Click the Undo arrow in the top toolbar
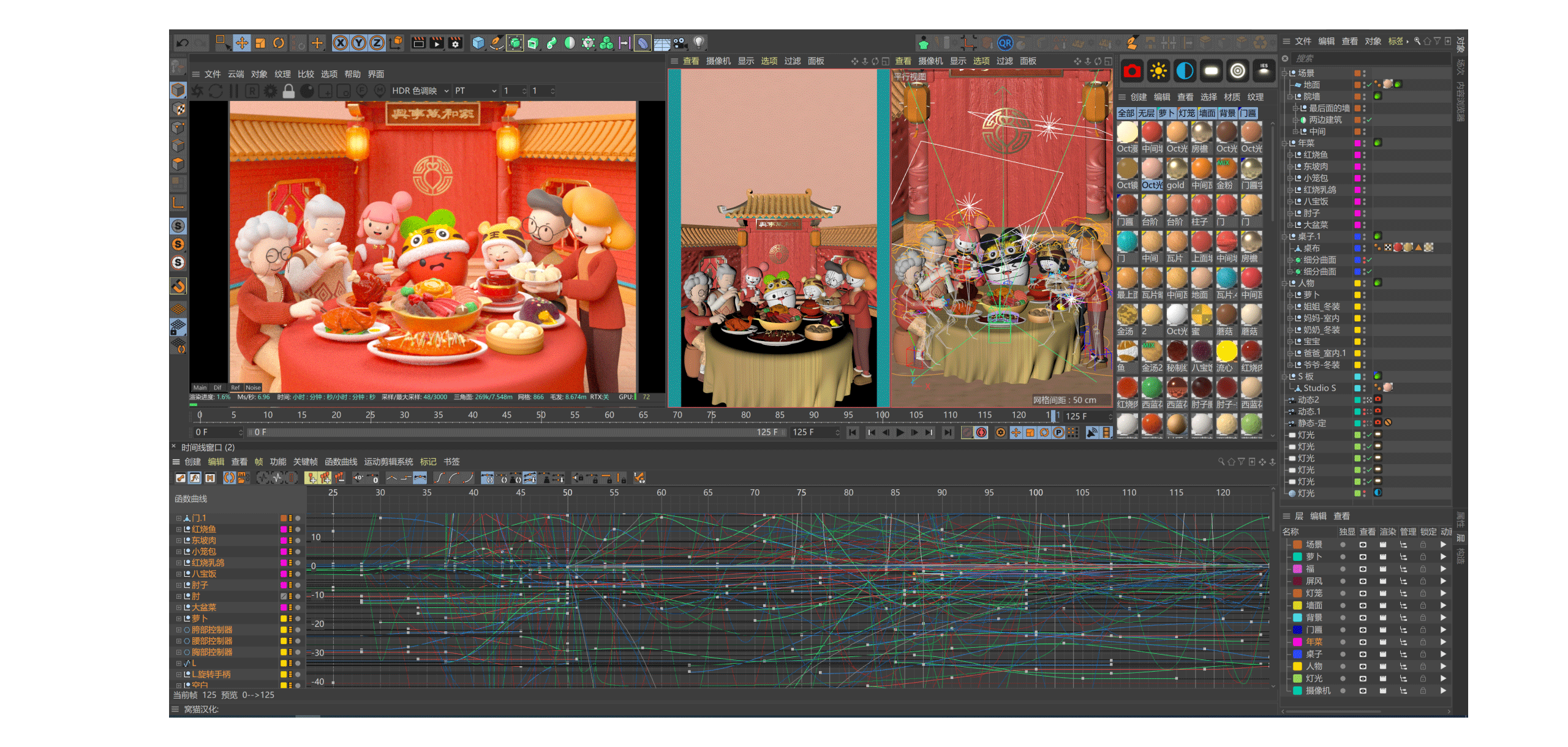This screenshot has height=747, width=1568. tap(183, 43)
